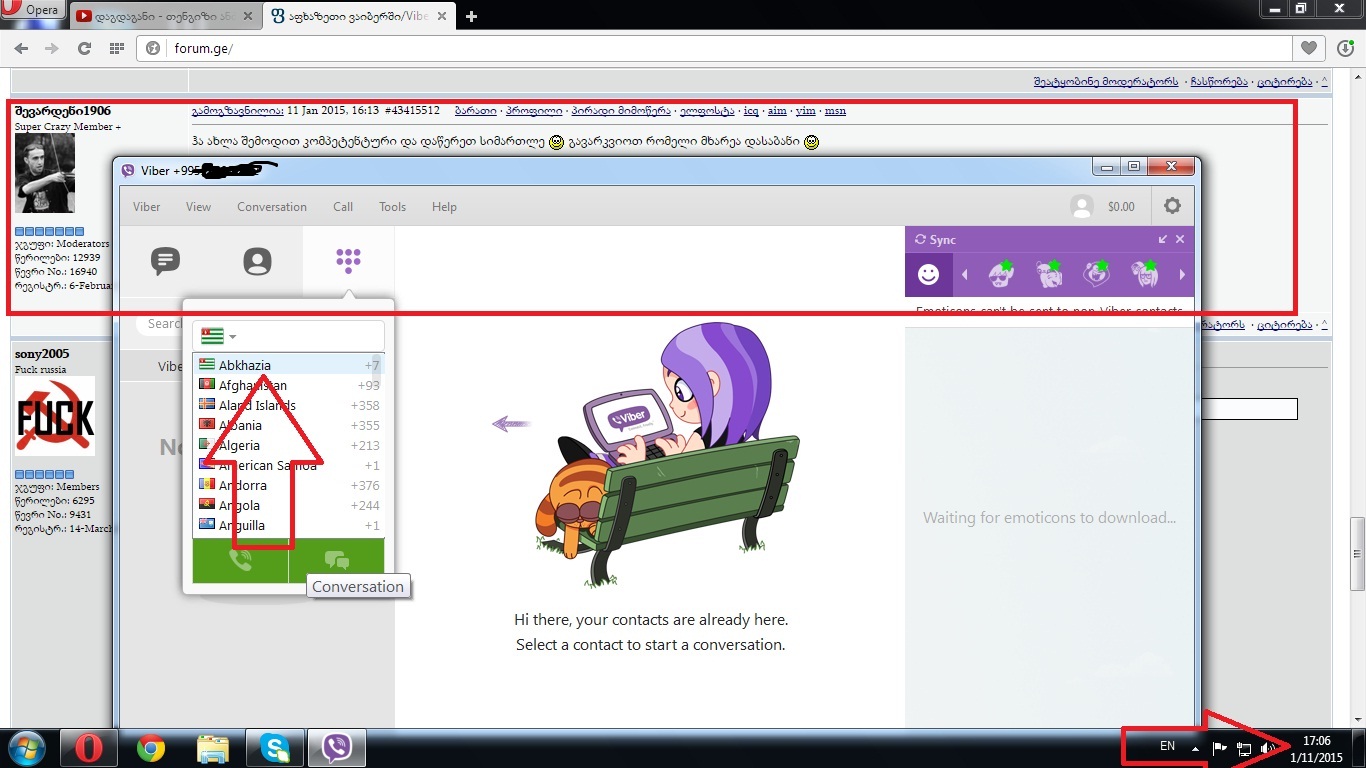Open a new Opera tab

pyautogui.click(x=472, y=16)
